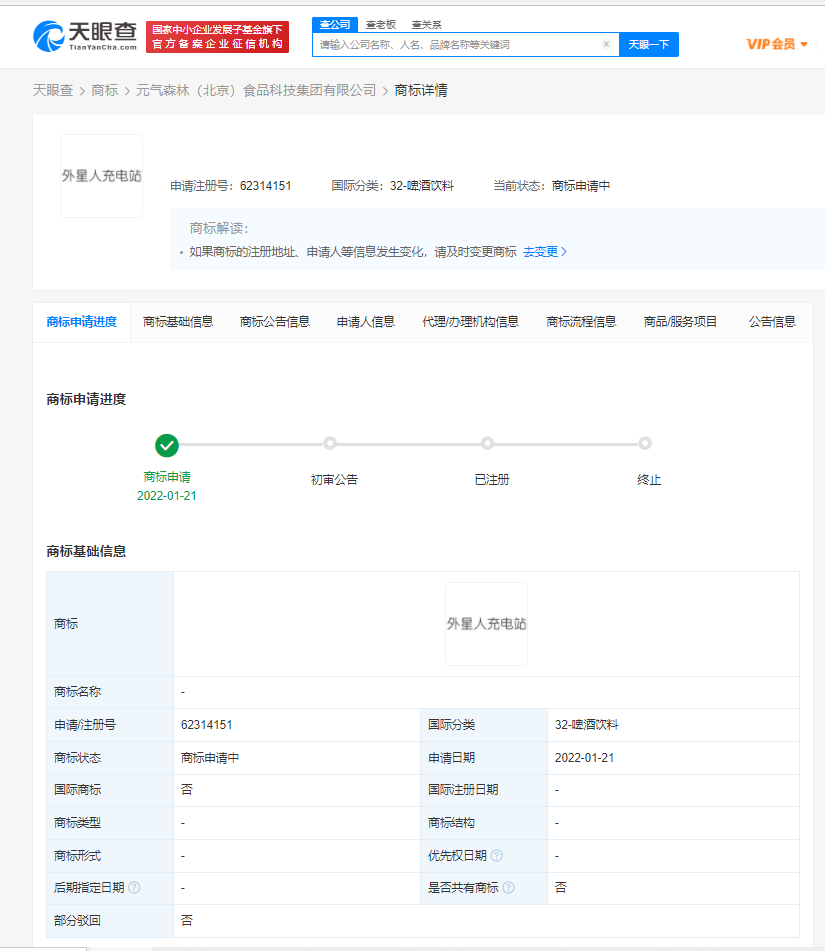Switch search mode to 查老板
Image resolution: width=825 pixels, height=951 pixels.
pos(379,24)
